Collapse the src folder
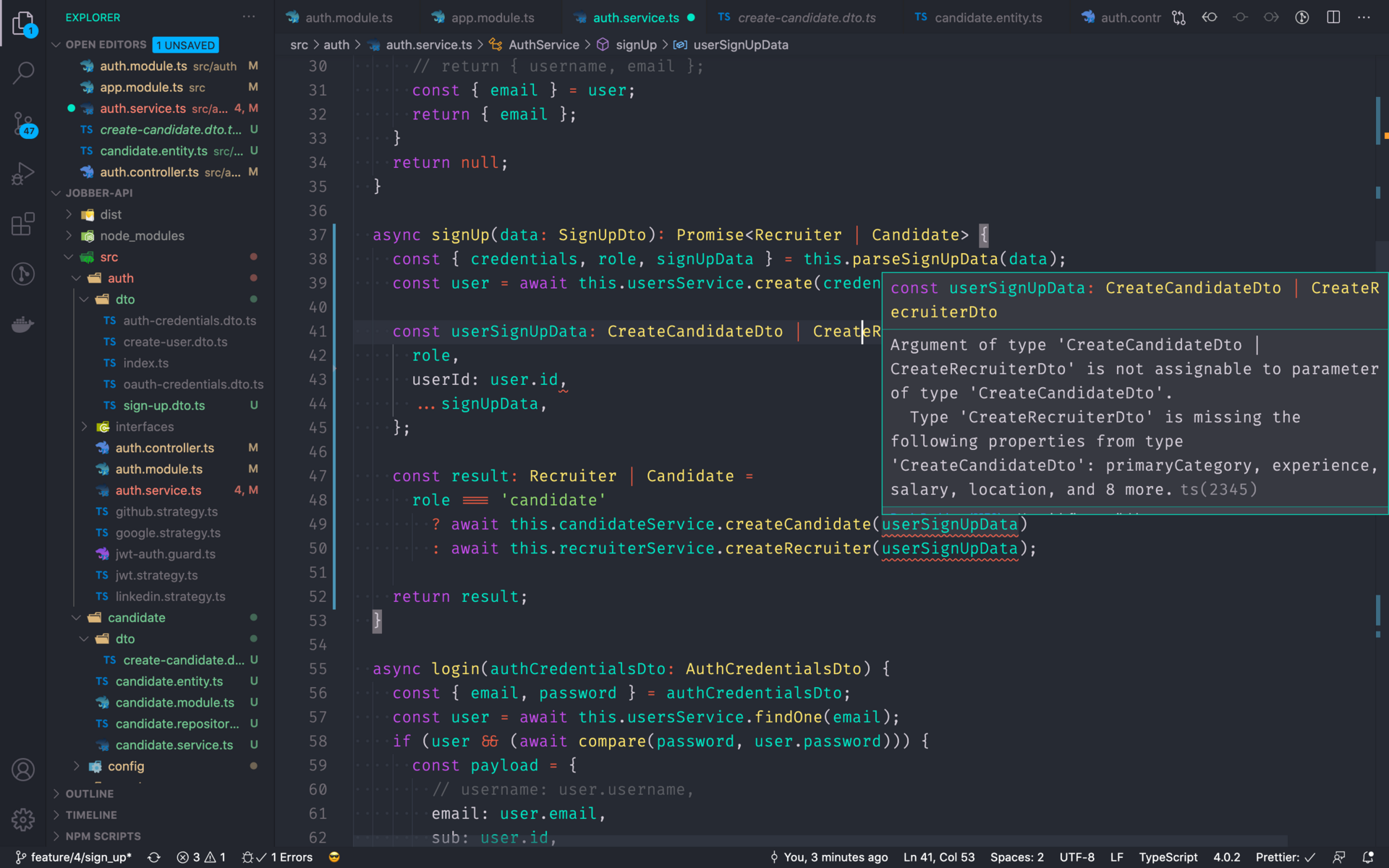The width and height of the screenshot is (1389, 868). point(69,257)
